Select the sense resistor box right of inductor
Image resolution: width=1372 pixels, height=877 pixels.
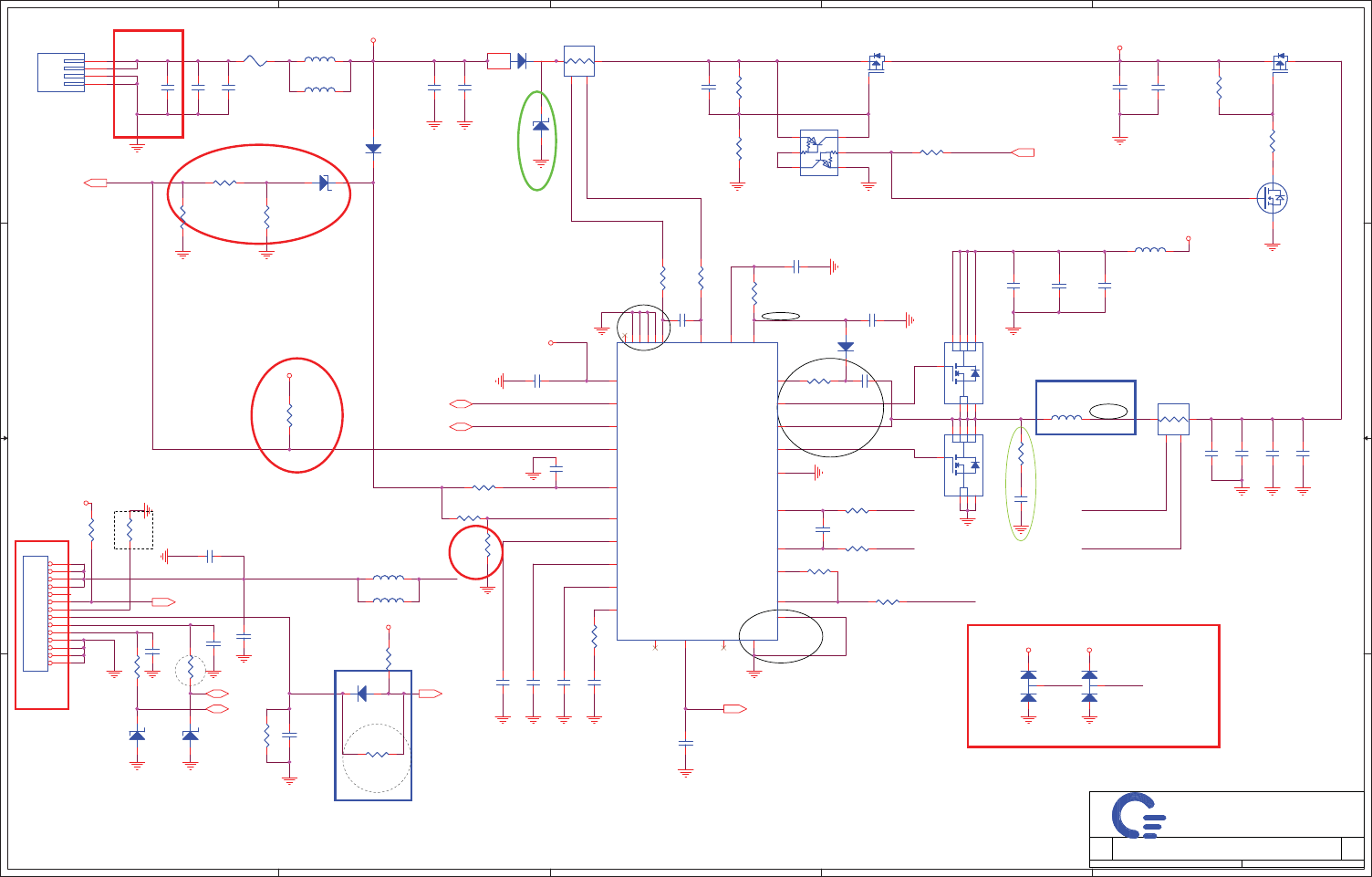(x=1173, y=419)
